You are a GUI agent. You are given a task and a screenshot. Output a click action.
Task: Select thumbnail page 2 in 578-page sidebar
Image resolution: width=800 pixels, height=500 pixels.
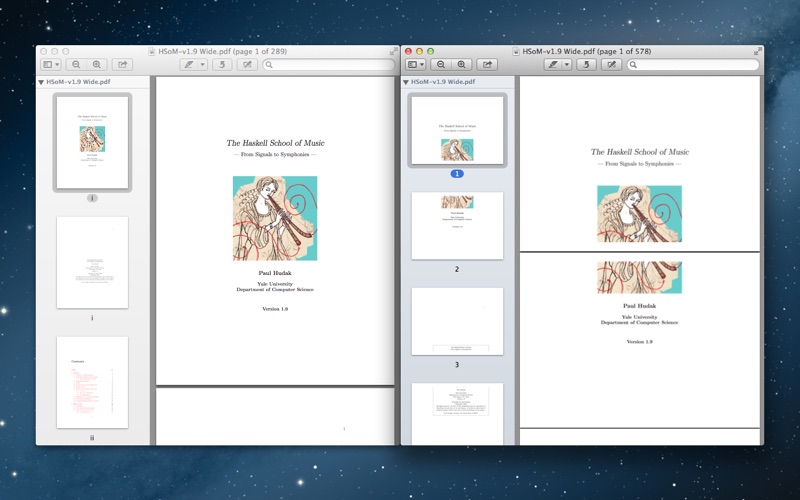pos(457,226)
